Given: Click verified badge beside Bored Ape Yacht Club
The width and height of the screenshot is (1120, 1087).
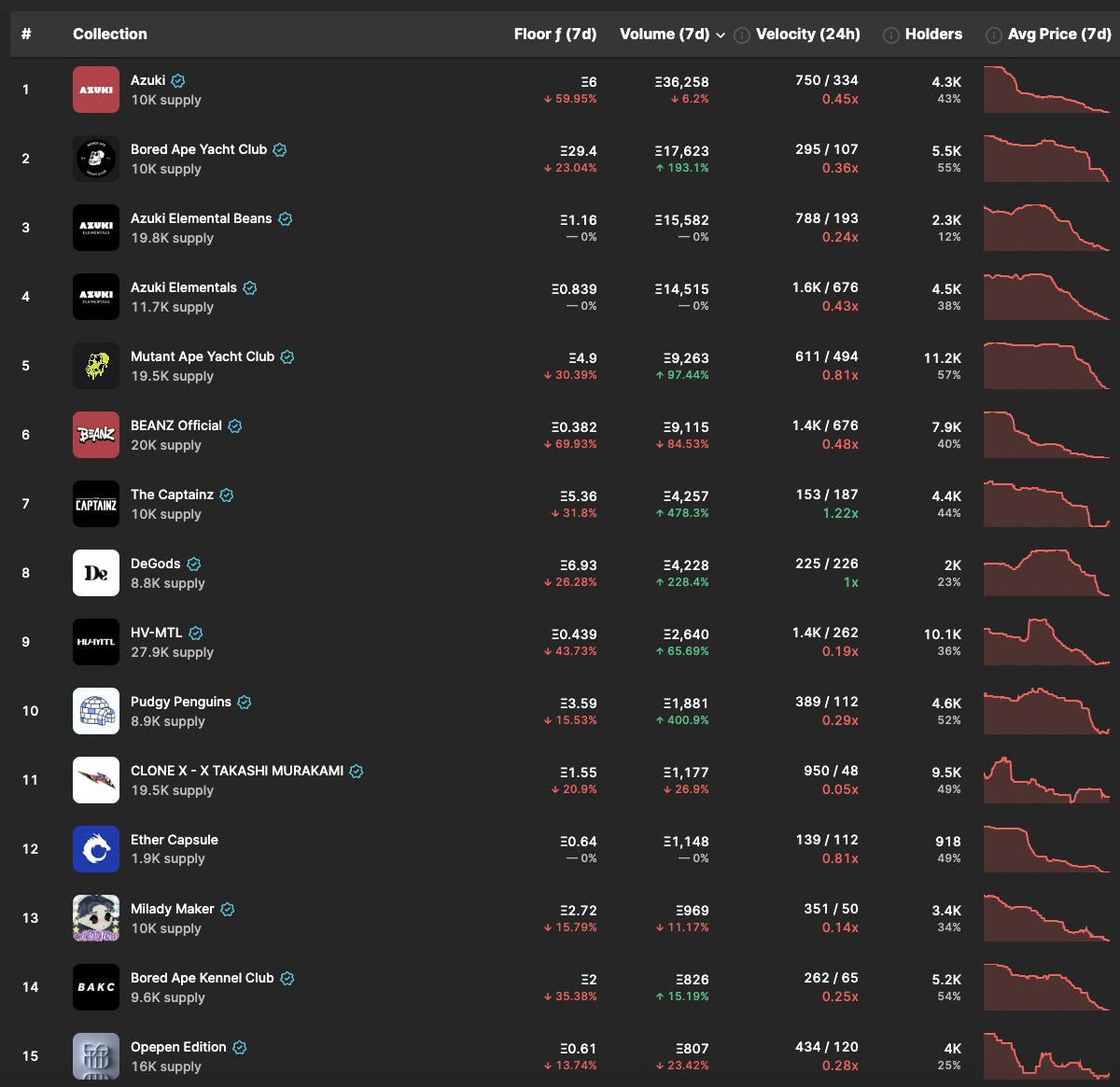Looking at the screenshot, I should coord(280,150).
